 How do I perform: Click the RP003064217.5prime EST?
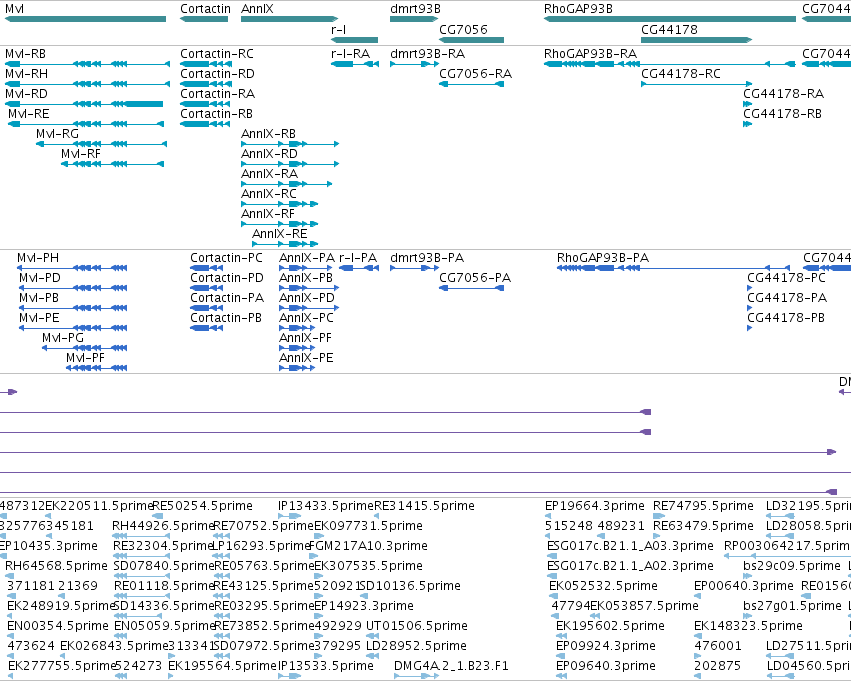click(x=788, y=556)
